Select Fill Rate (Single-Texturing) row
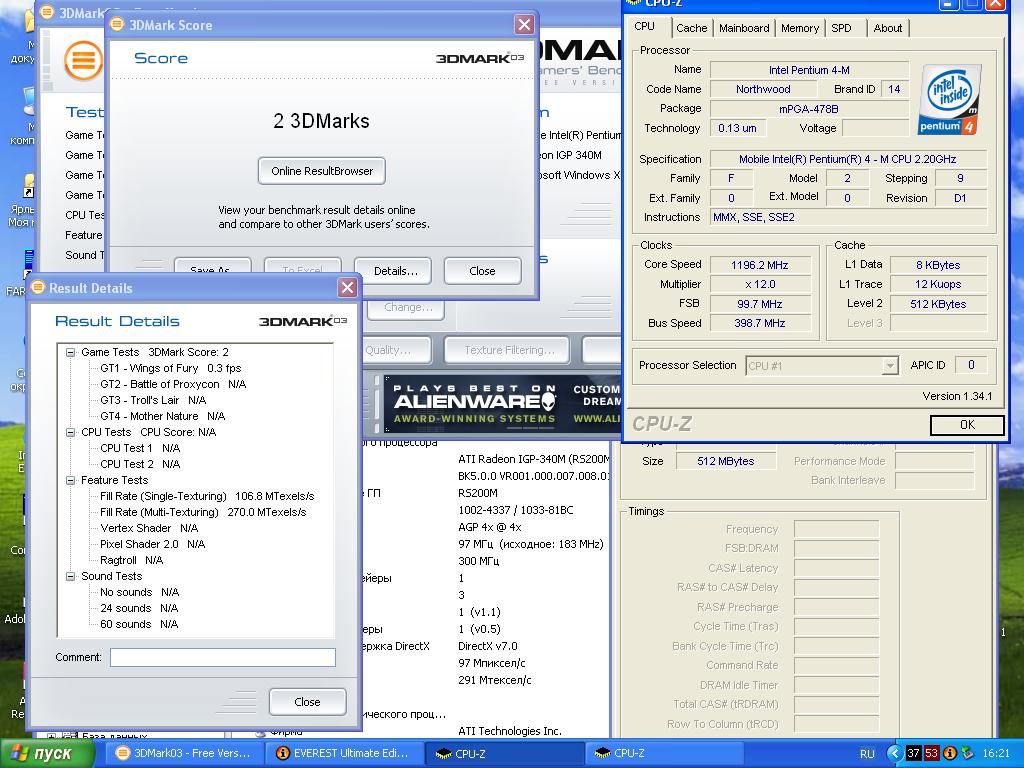The height and width of the screenshot is (768, 1024). click(x=207, y=496)
